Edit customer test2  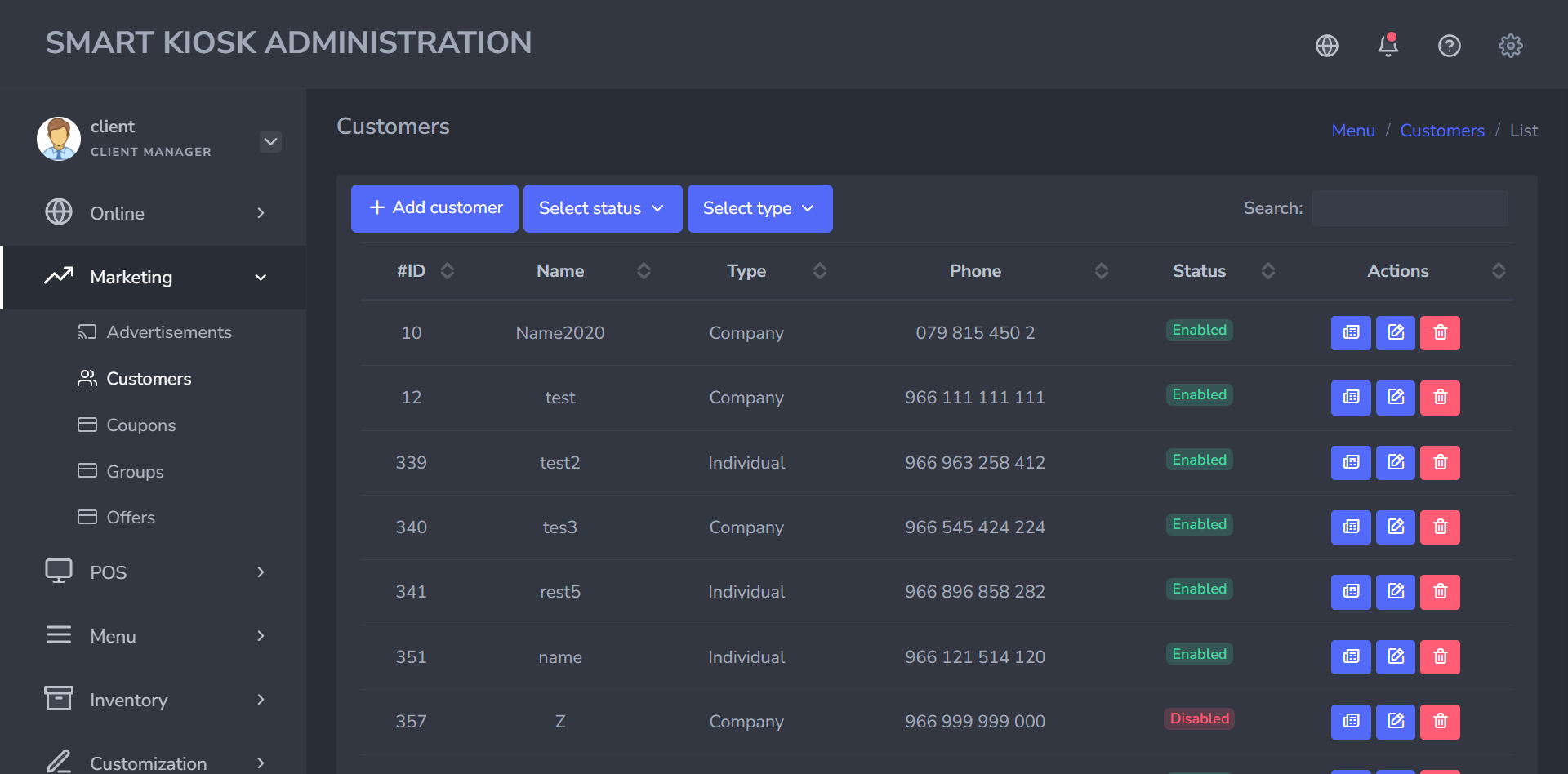[1396, 463]
